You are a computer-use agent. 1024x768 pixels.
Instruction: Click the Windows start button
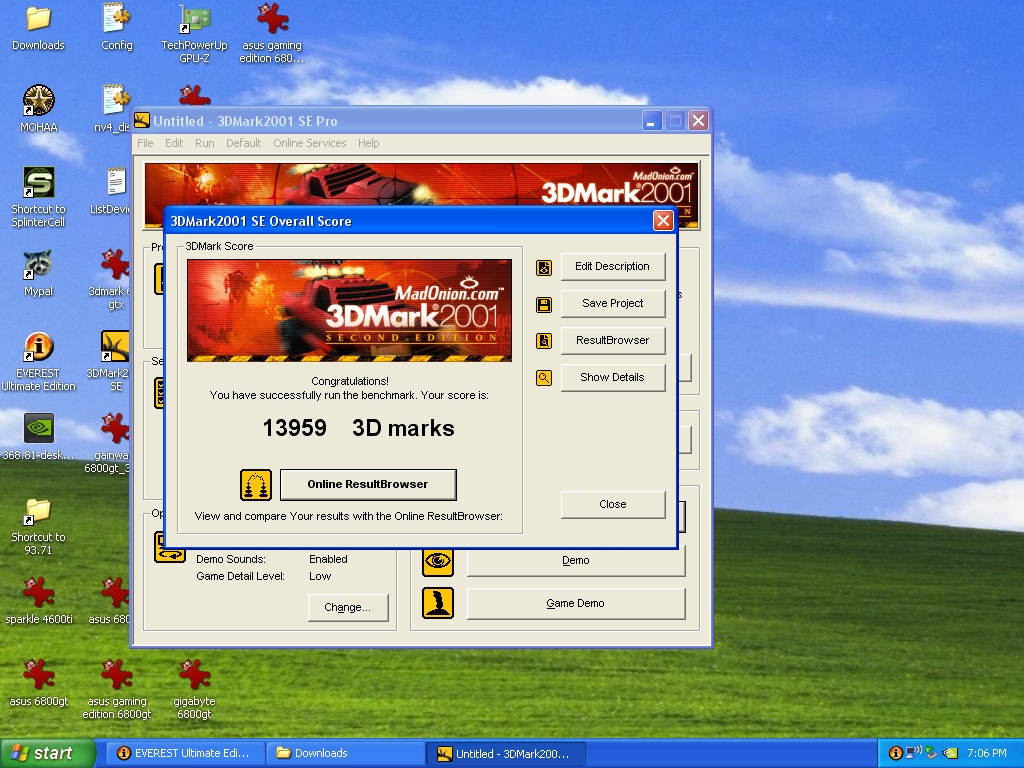47,753
